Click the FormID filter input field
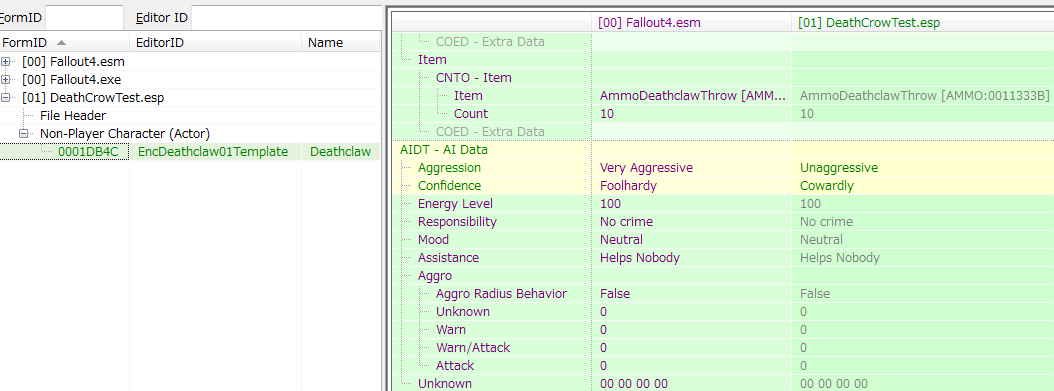The width and height of the screenshot is (1054, 391). click(84, 17)
